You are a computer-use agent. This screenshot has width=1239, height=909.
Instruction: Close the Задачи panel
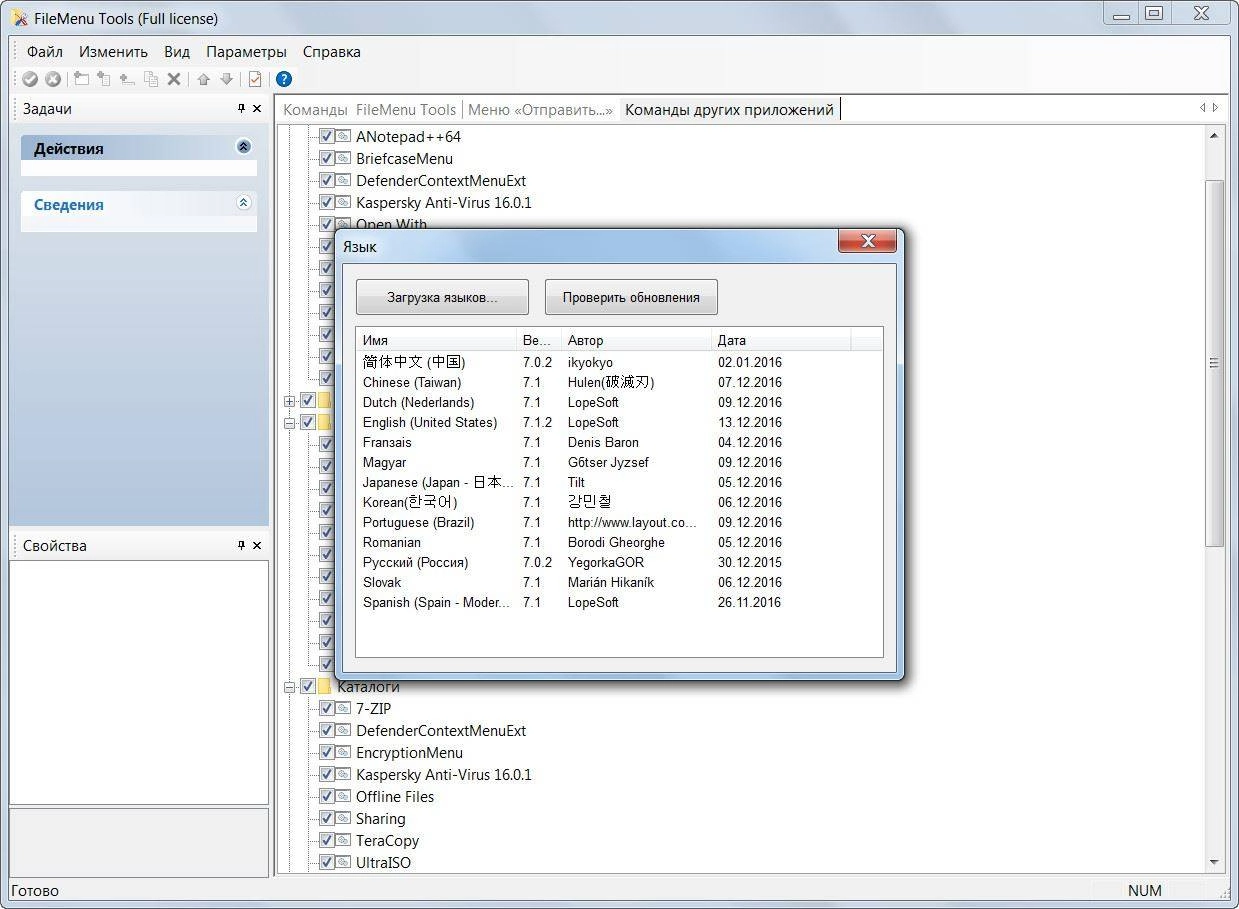coord(257,108)
